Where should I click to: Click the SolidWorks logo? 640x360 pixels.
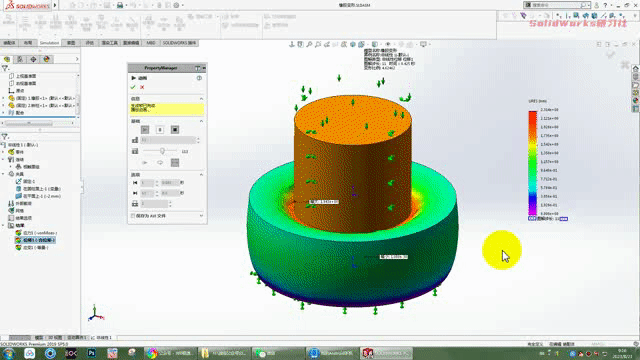(27, 5)
